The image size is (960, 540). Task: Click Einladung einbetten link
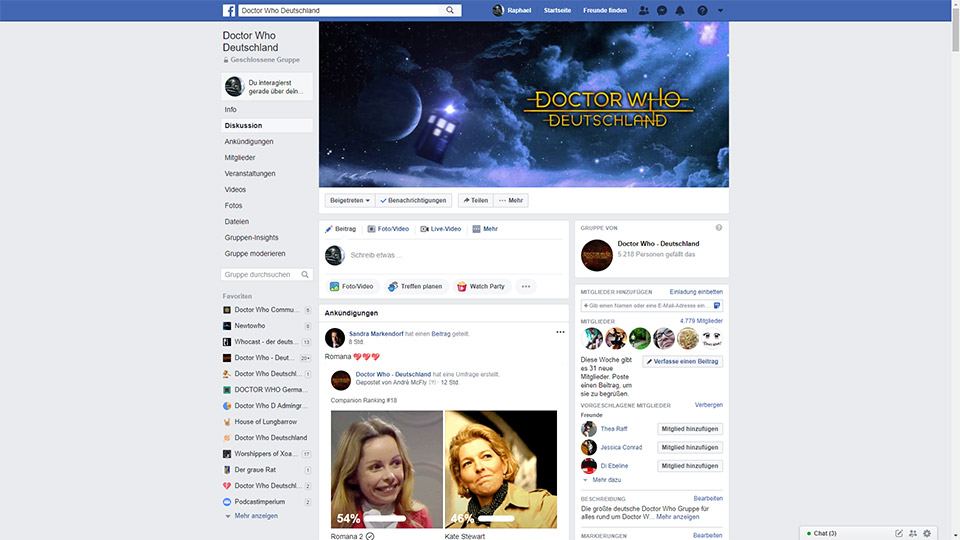696,292
